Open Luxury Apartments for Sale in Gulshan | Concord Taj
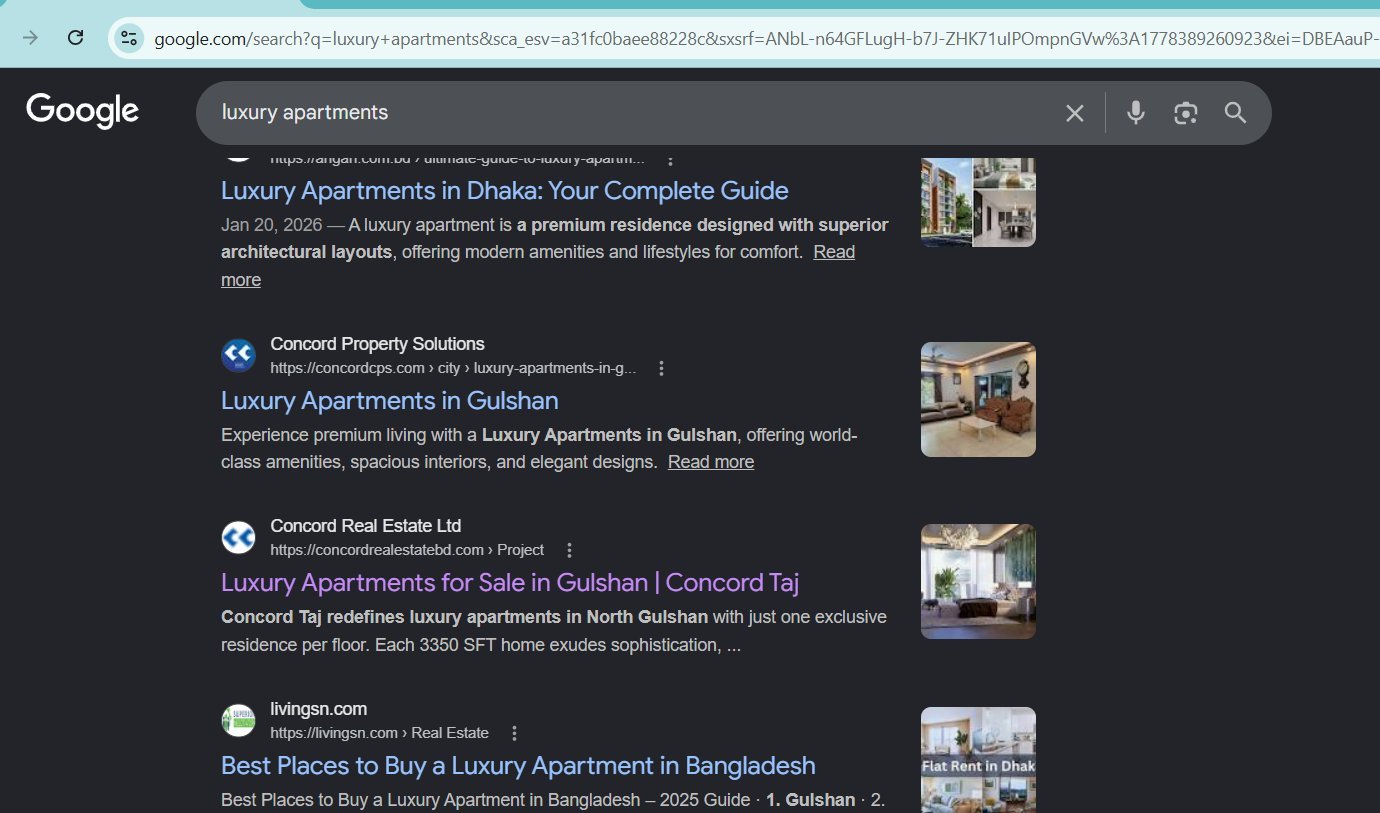Image resolution: width=1380 pixels, height=813 pixels. 510,582
